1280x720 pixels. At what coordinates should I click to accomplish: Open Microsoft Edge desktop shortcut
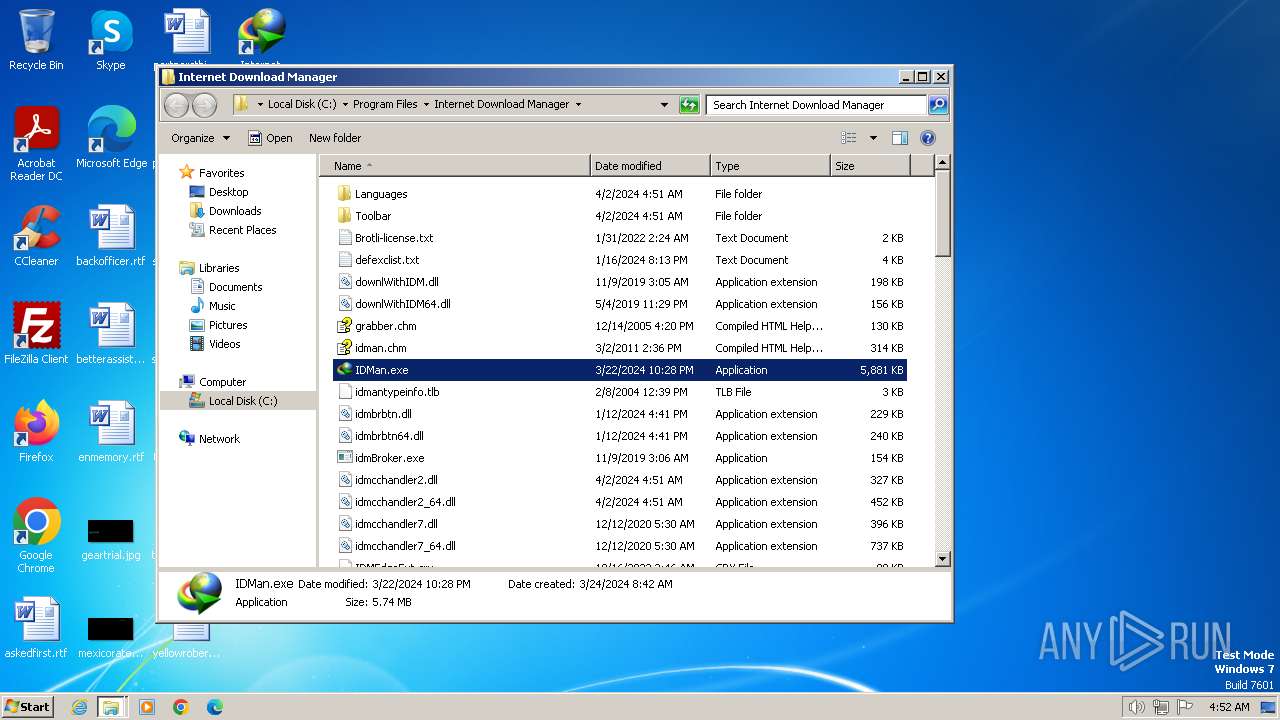point(111,137)
